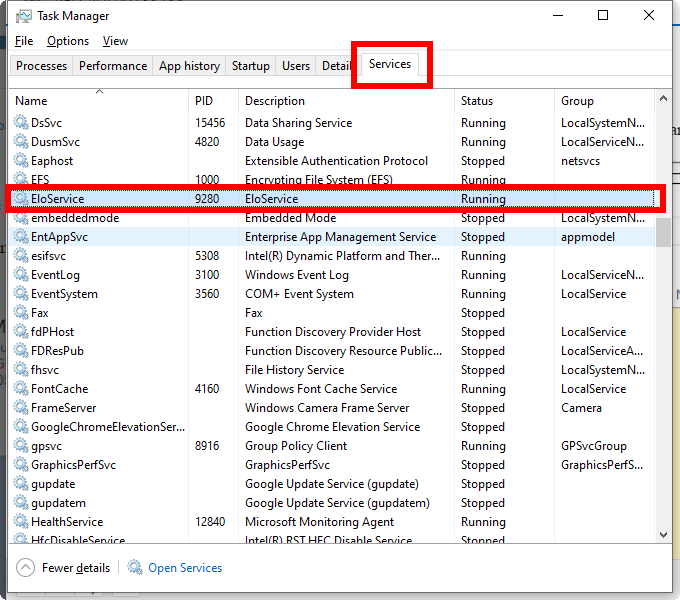
Task: Click the EloService gear icon
Action: click(21, 199)
